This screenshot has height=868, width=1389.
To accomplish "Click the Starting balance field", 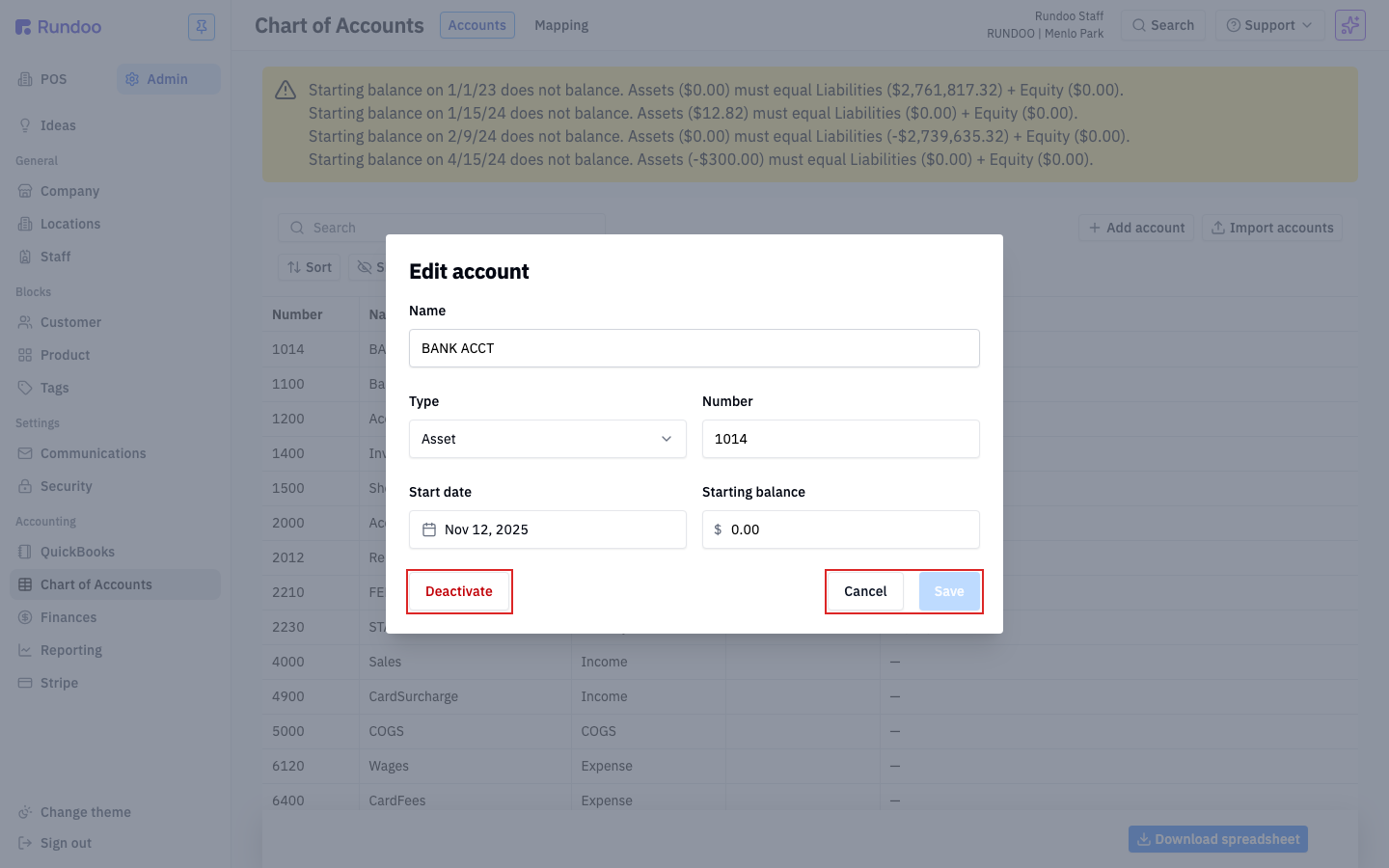I will click(x=841, y=529).
